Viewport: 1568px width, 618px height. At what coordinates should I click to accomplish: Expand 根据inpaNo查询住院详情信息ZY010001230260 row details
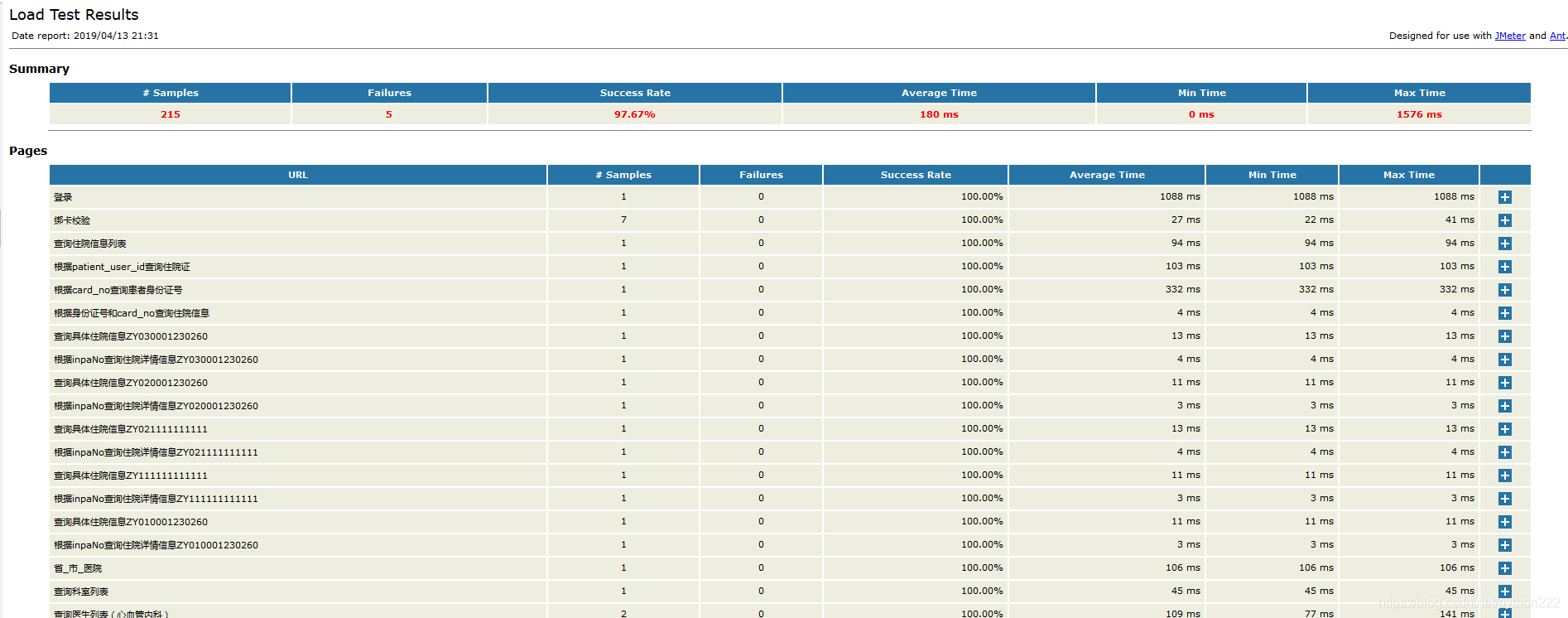(x=1505, y=545)
